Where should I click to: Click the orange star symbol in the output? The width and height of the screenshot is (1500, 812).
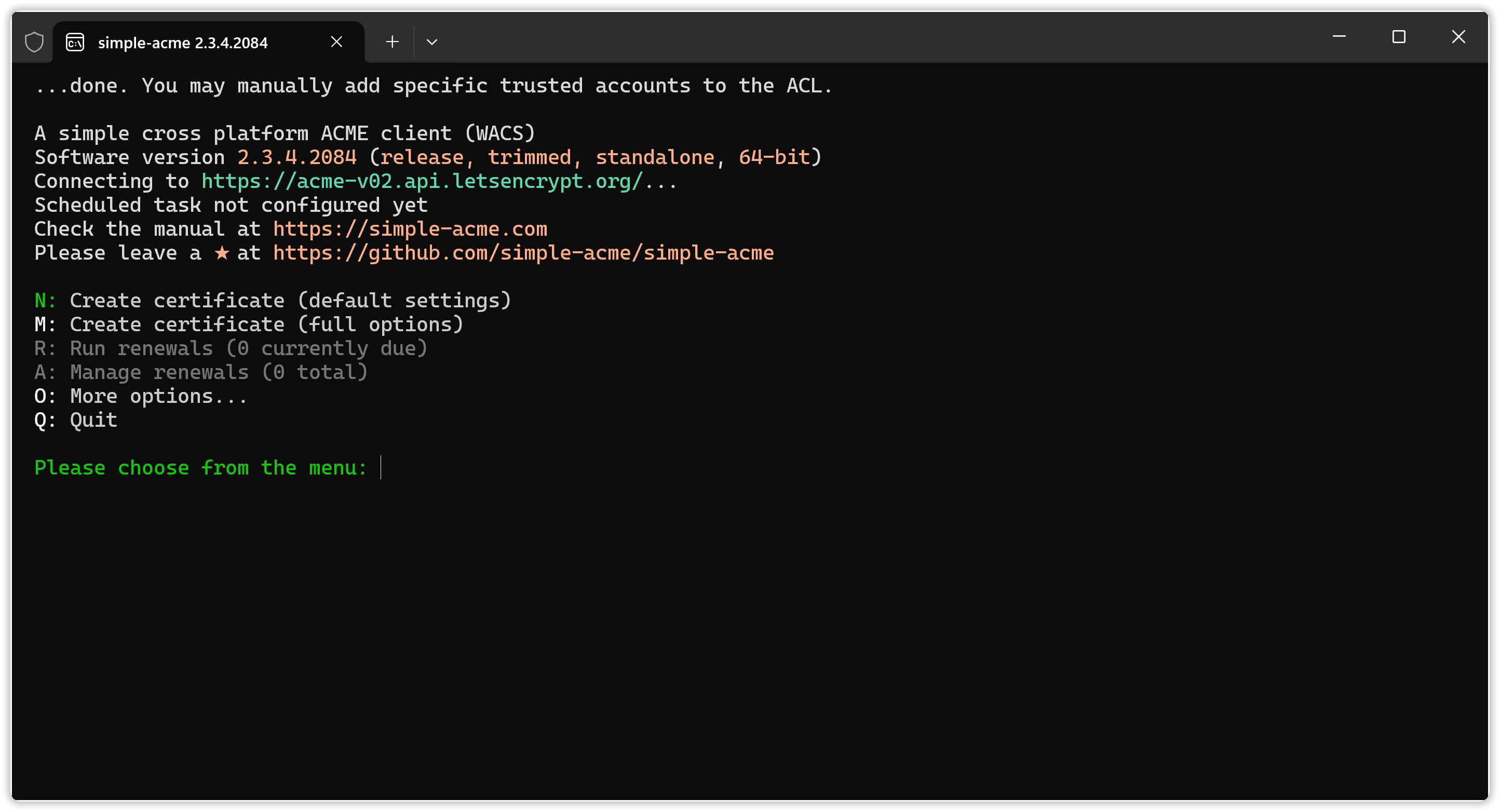pos(222,253)
